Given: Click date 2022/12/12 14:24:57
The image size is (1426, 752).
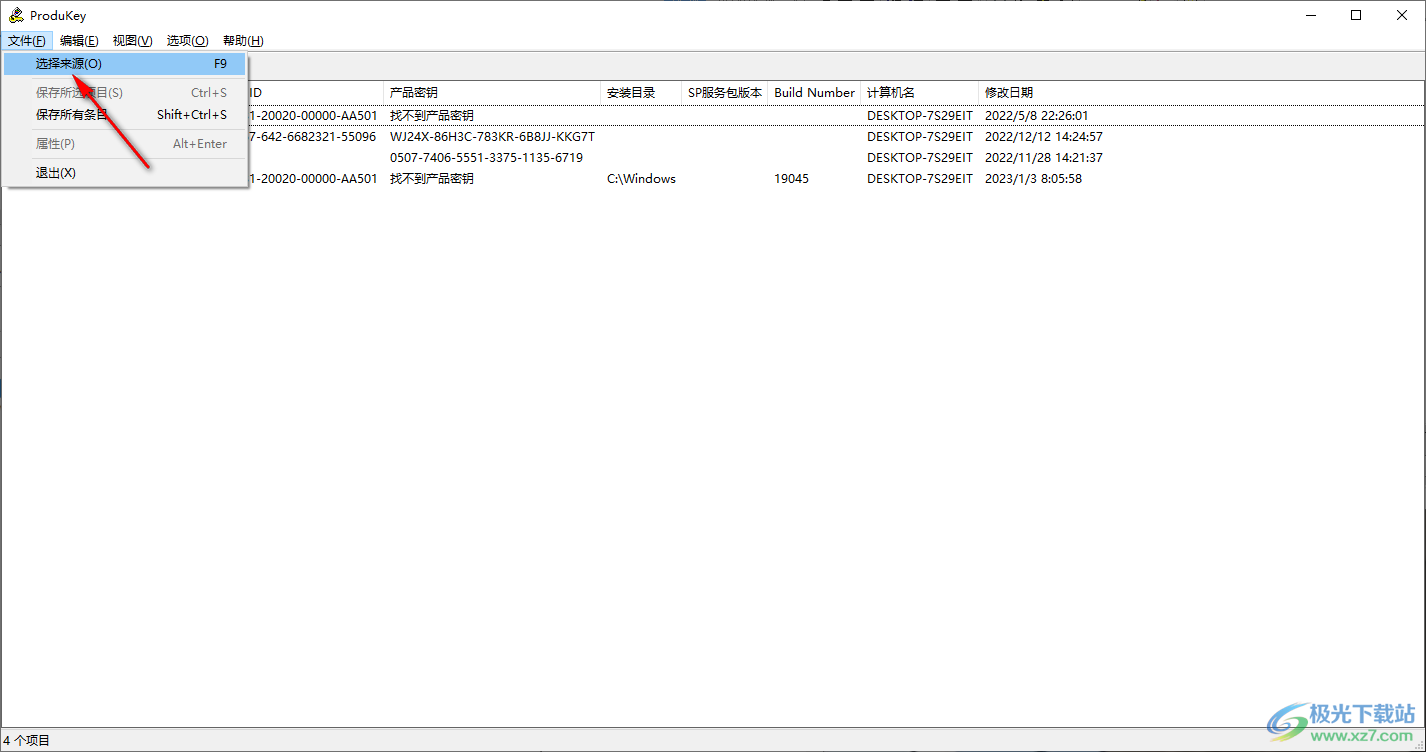Looking at the screenshot, I should tap(1044, 137).
